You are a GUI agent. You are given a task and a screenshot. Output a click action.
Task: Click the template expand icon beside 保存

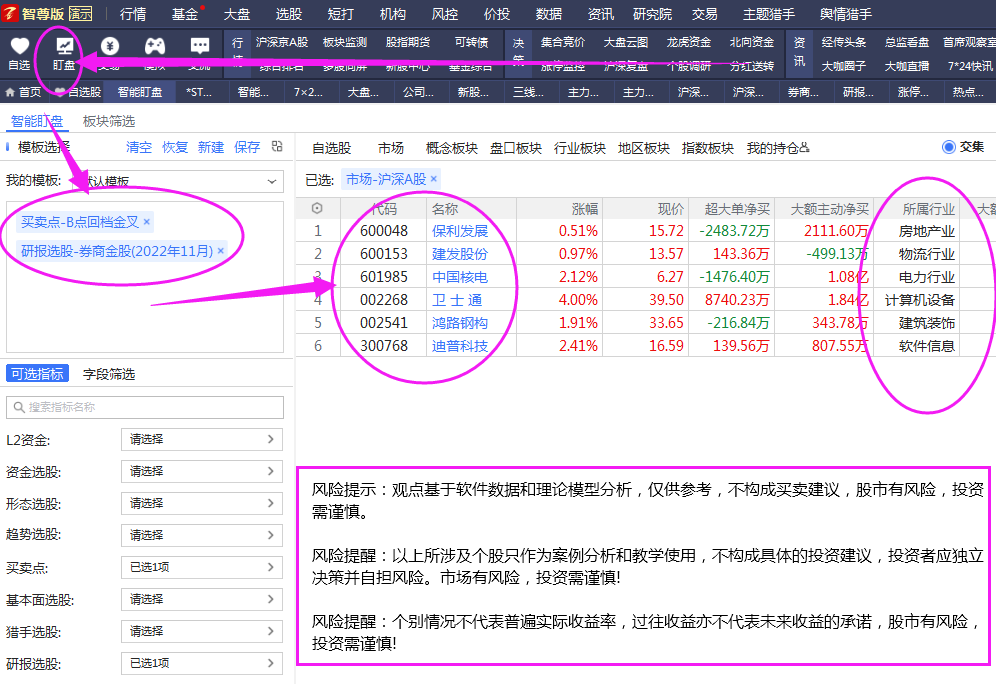click(277, 147)
